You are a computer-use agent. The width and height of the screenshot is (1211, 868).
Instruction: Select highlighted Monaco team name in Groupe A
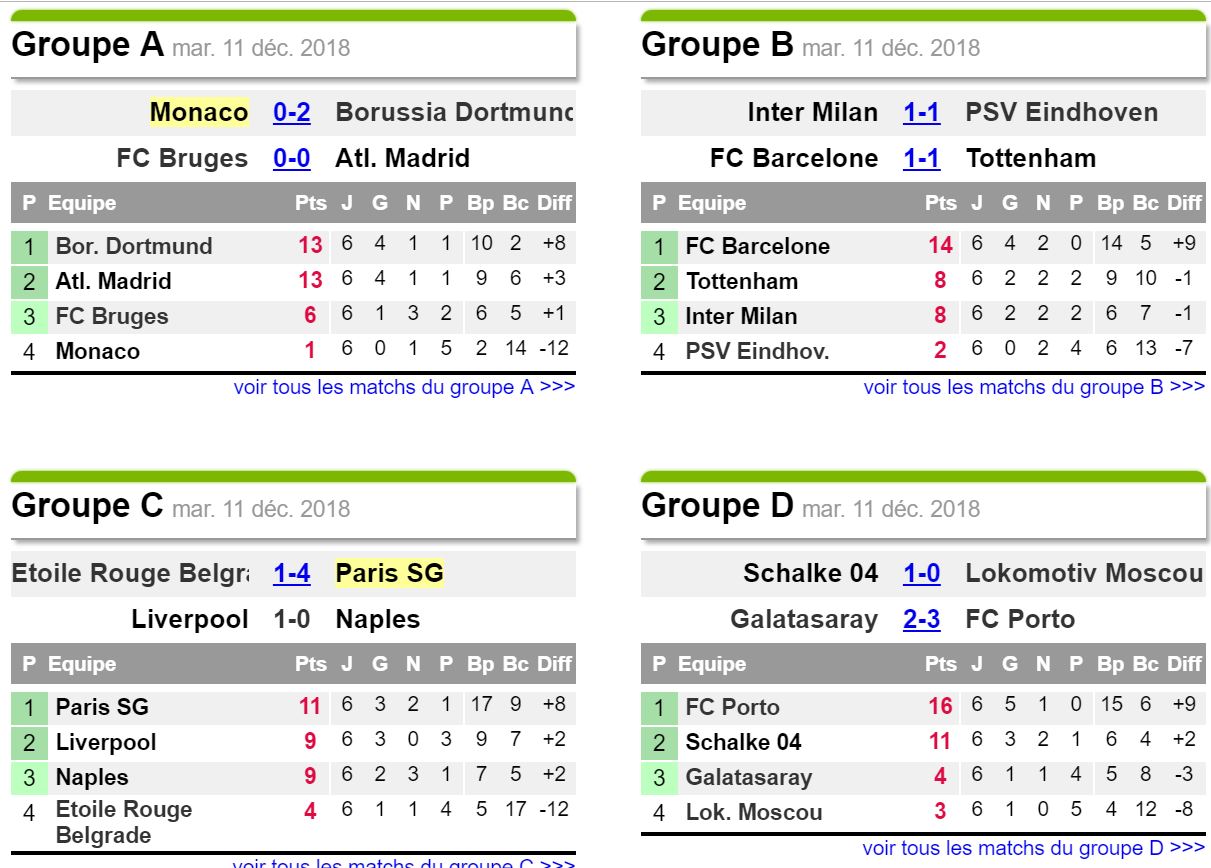[x=199, y=112]
